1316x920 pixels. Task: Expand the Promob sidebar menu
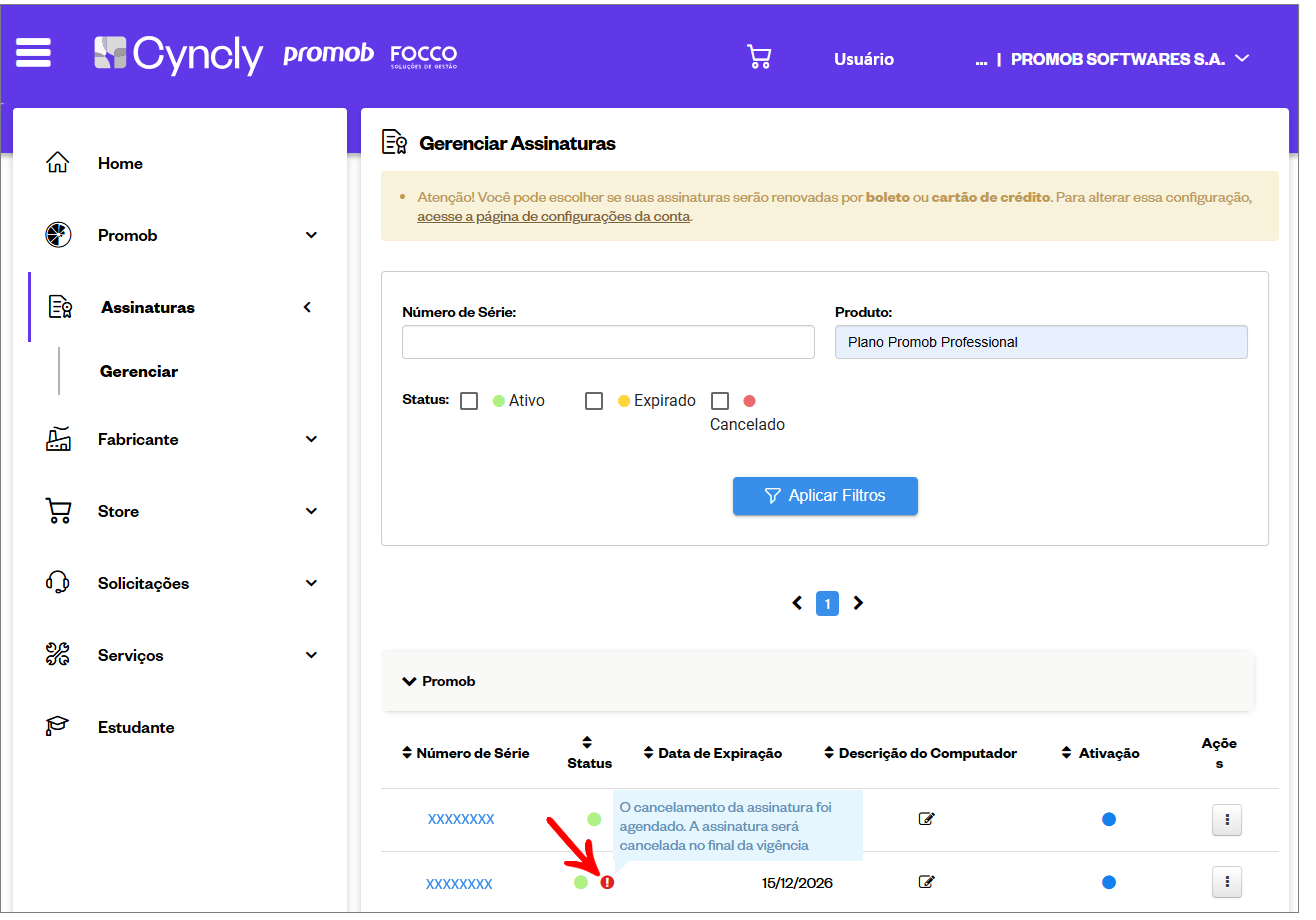tap(311, 235)
